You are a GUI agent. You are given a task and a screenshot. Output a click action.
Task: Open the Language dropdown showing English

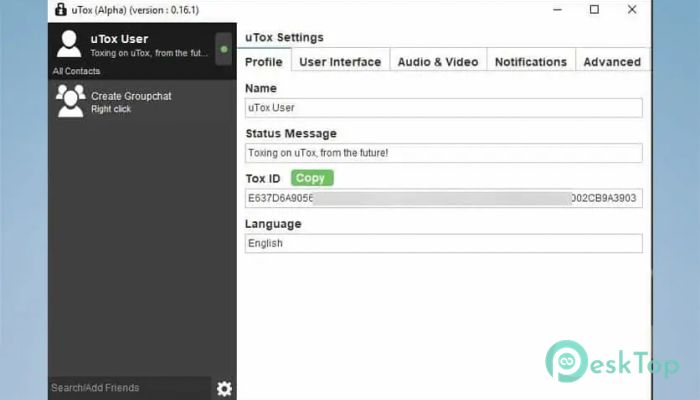(444, 243)
